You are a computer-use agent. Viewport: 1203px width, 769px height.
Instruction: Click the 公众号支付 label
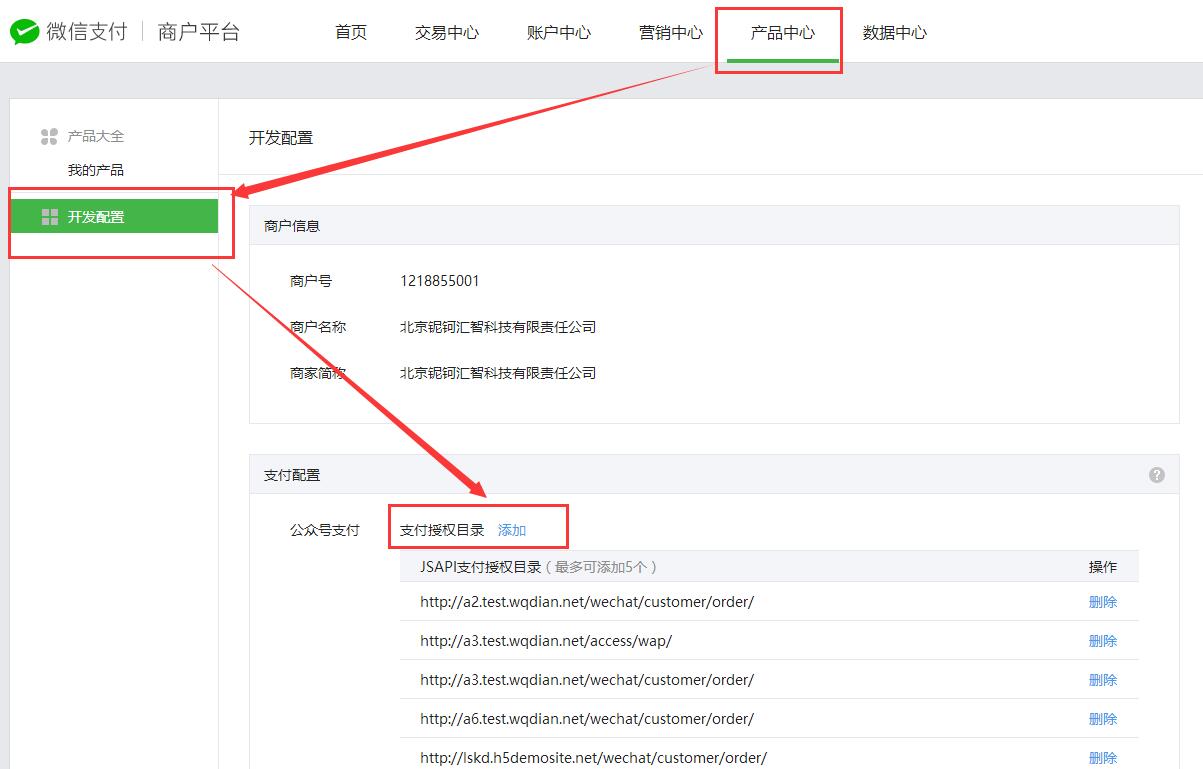[325, 530]
